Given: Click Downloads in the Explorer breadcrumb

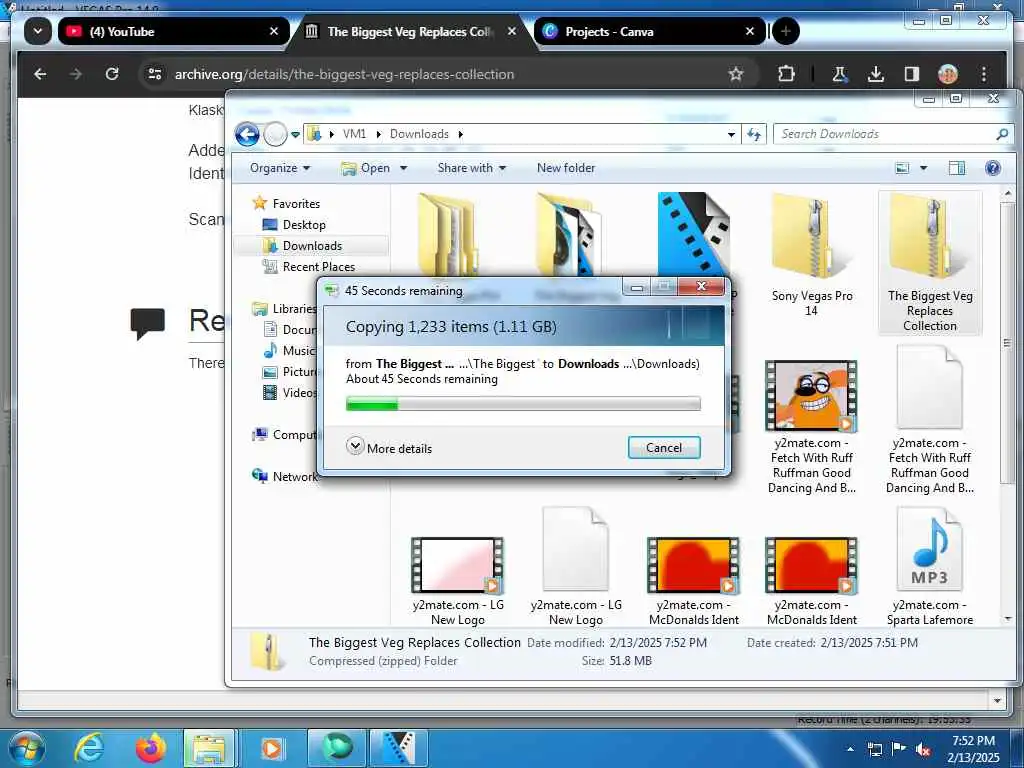Looking at the screenshot, I should [x=419, y=134].
